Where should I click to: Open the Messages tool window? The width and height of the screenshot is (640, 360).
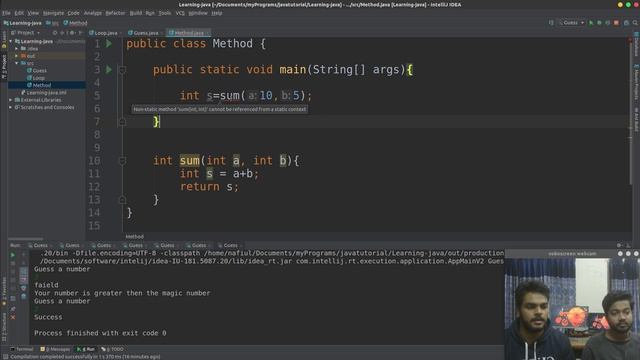[x=56, y=349]
